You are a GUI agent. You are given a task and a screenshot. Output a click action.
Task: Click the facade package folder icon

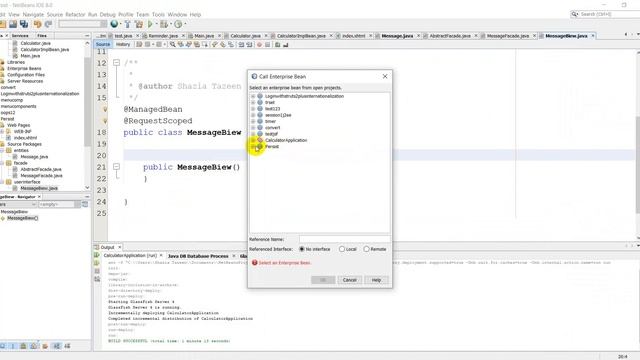click(x=9, y=163)
